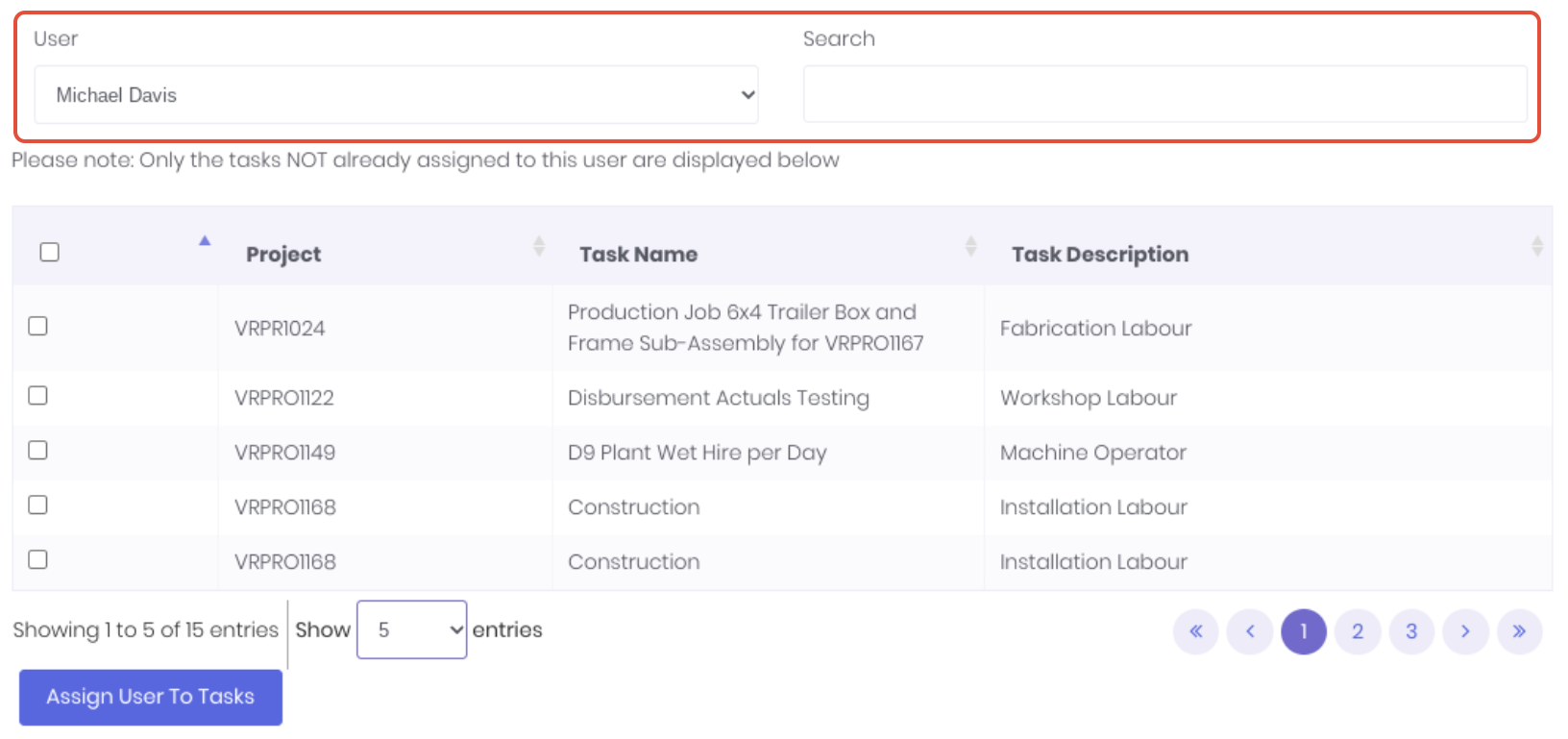The height and width of the screenshot is (739, 1568).
Task: Focus the Search input field
Action: (1164, 94)
